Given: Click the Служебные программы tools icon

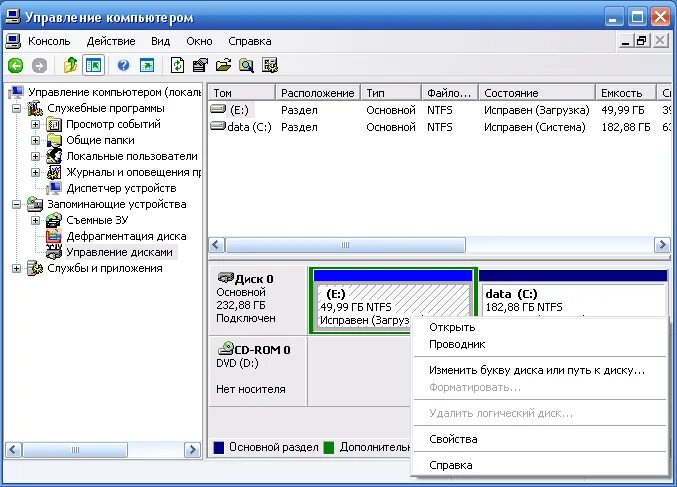Looking at the screenshot, I should coord(35,108).
